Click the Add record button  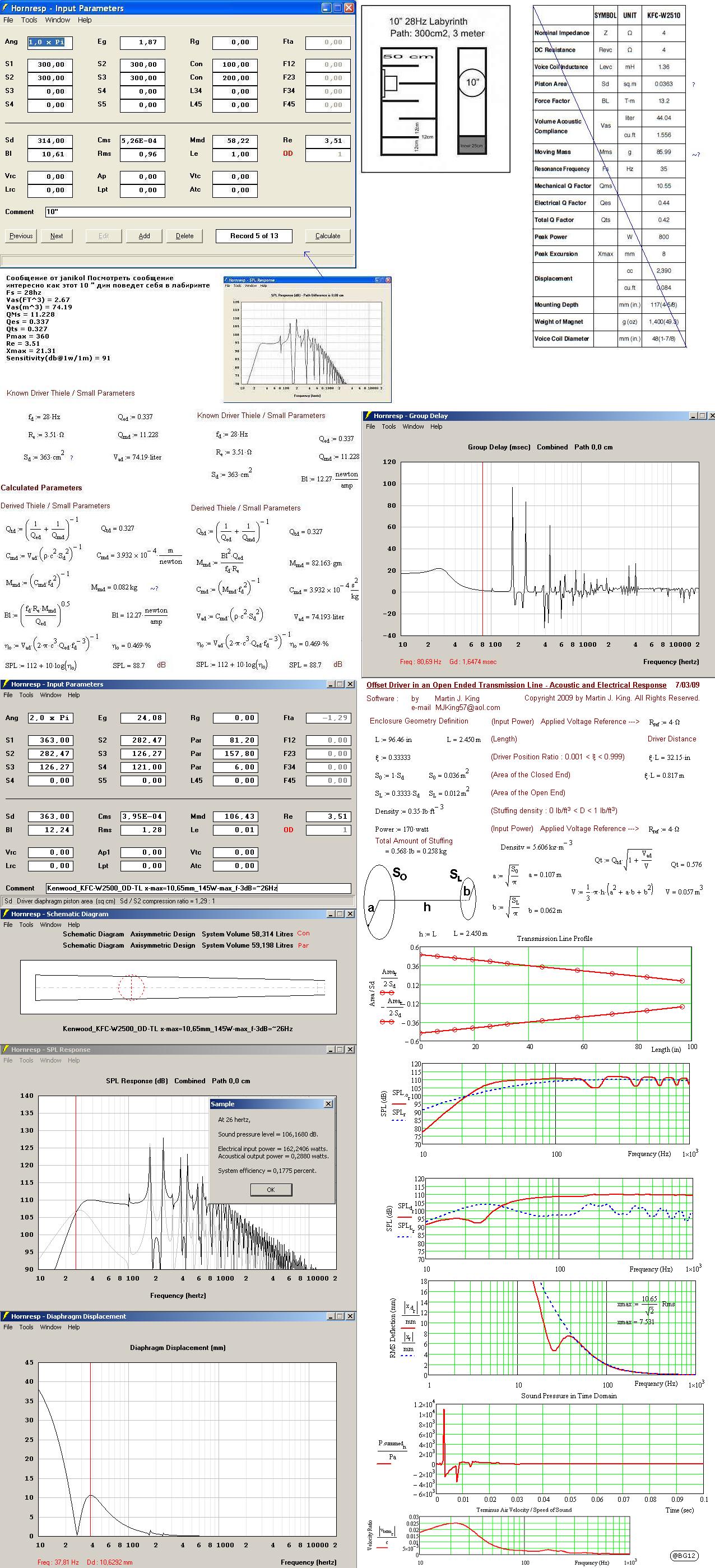coord(144,236)
